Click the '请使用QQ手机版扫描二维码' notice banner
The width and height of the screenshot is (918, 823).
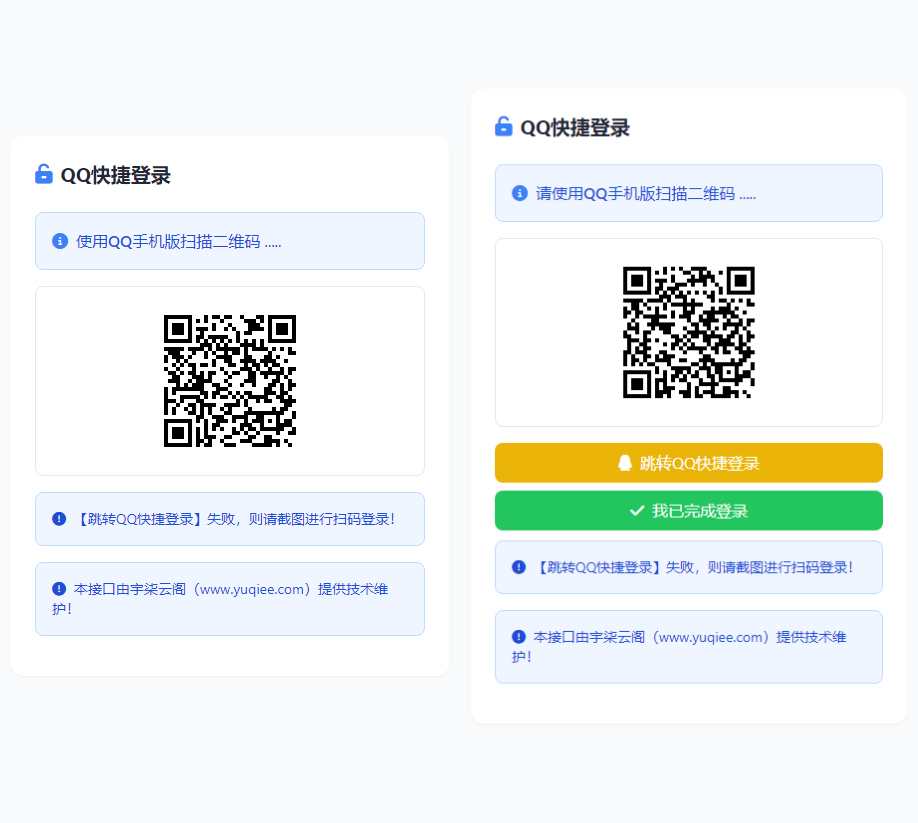[x=688, y=193]
